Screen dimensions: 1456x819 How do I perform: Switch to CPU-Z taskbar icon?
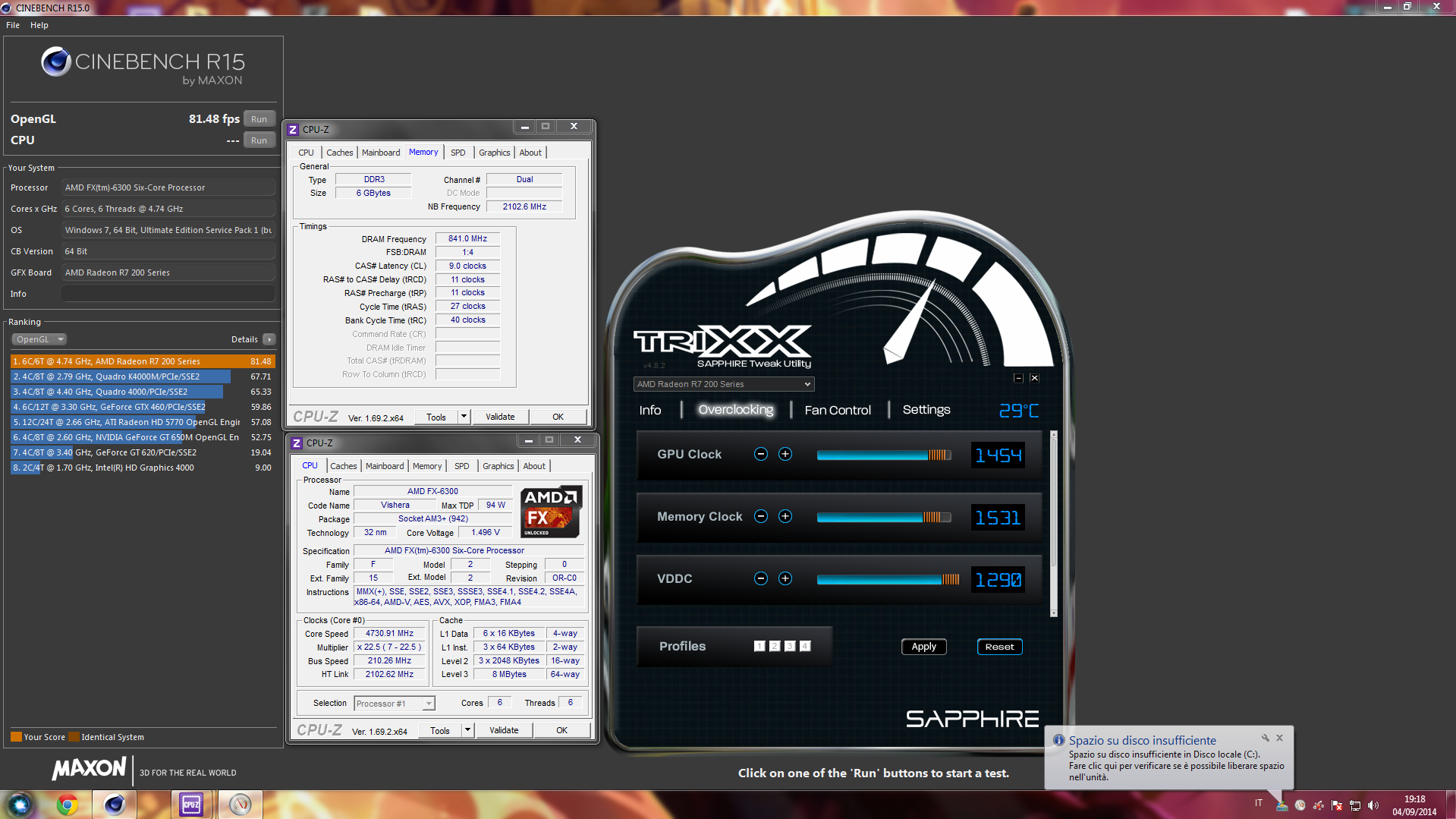coord(191,805)
